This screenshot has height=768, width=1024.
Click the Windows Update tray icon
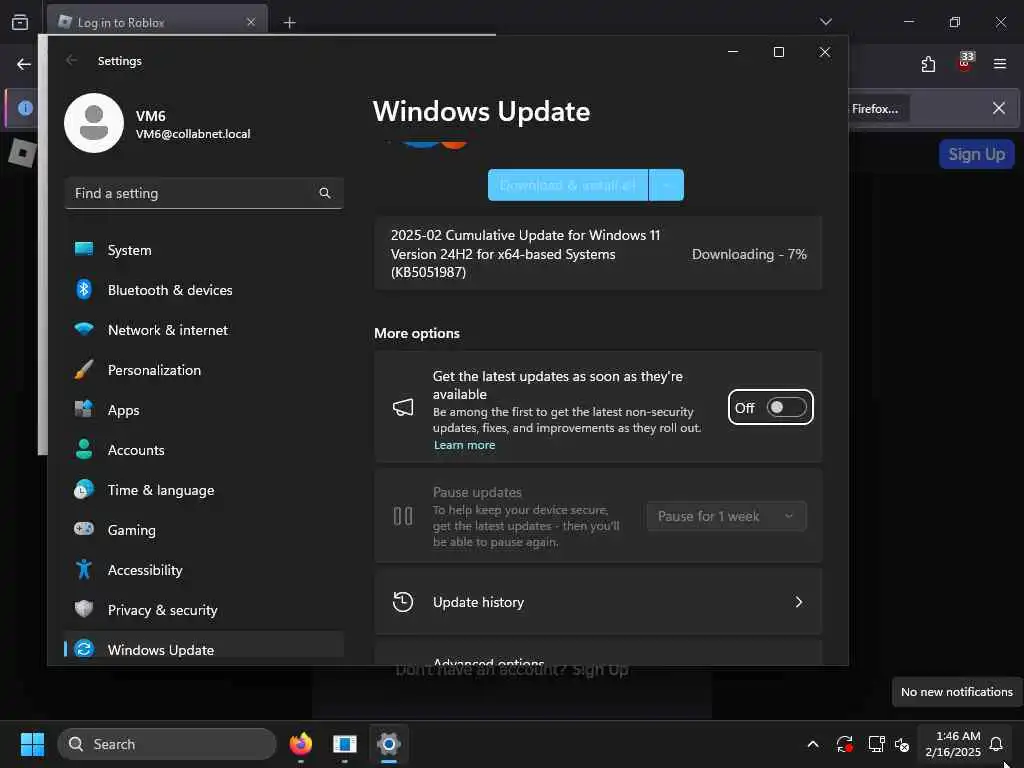(x=844, y=744)
